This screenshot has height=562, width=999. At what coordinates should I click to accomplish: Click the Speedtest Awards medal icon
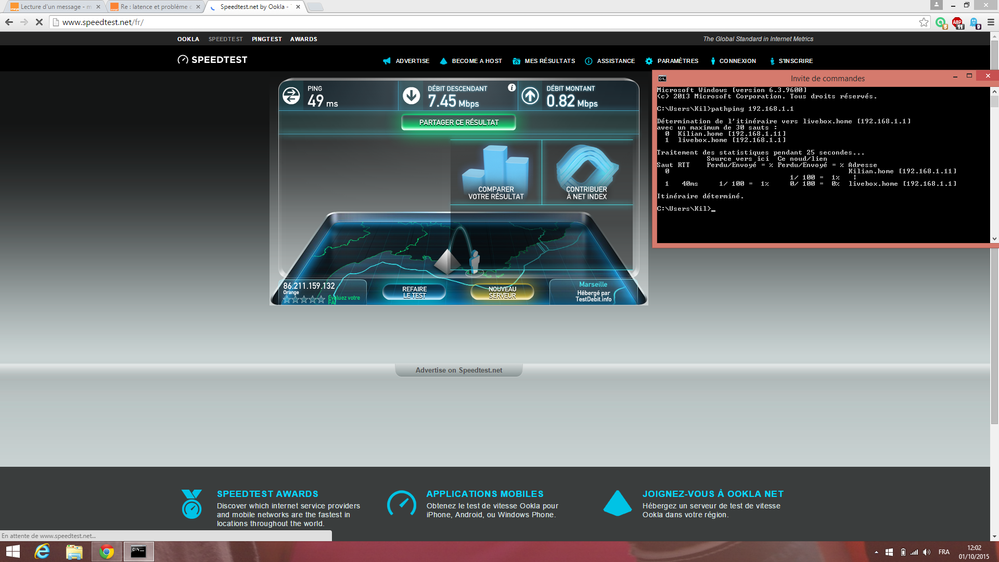191,503
